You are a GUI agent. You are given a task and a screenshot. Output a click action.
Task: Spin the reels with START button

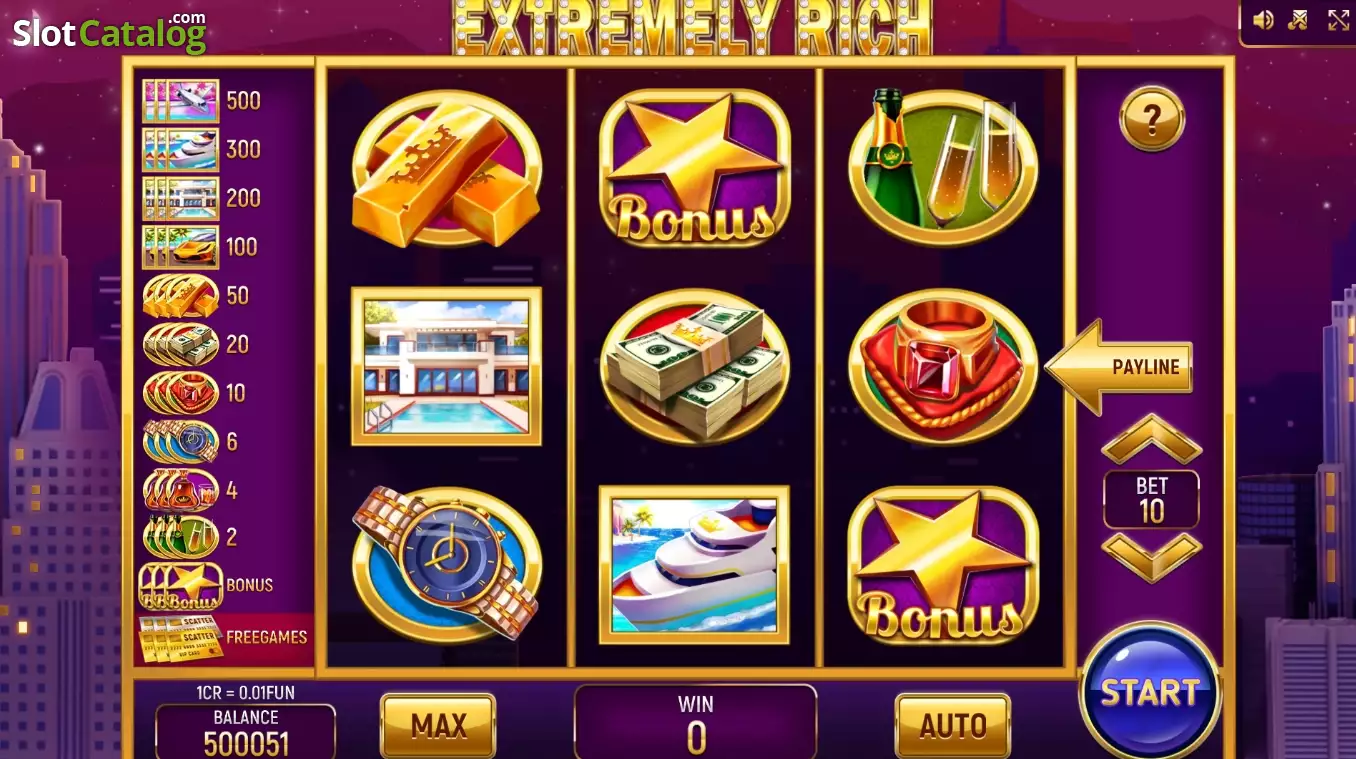(1150, 691)
